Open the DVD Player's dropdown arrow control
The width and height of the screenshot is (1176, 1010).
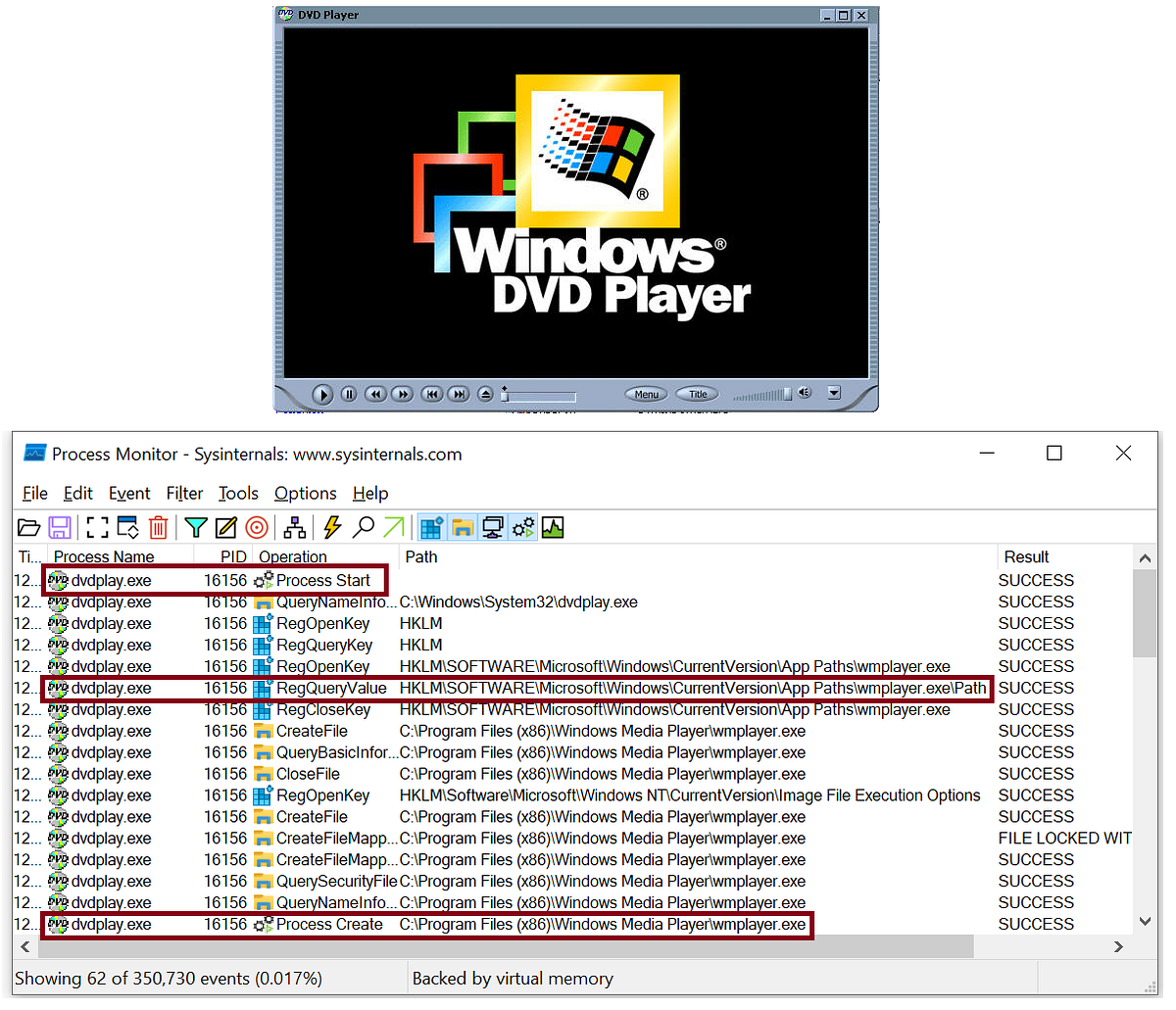(x=834, y=393)
